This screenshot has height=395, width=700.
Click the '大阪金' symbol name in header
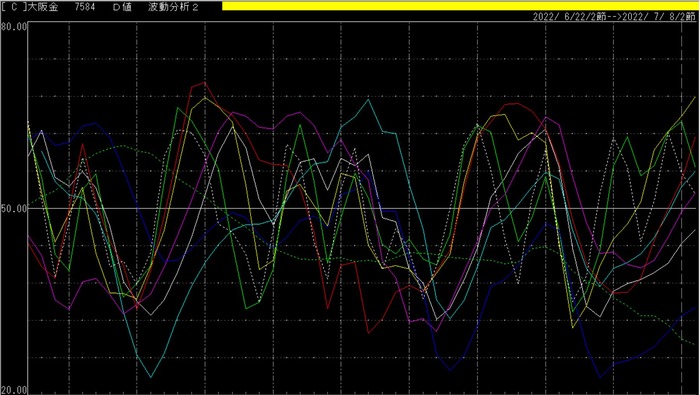point(44,7)
